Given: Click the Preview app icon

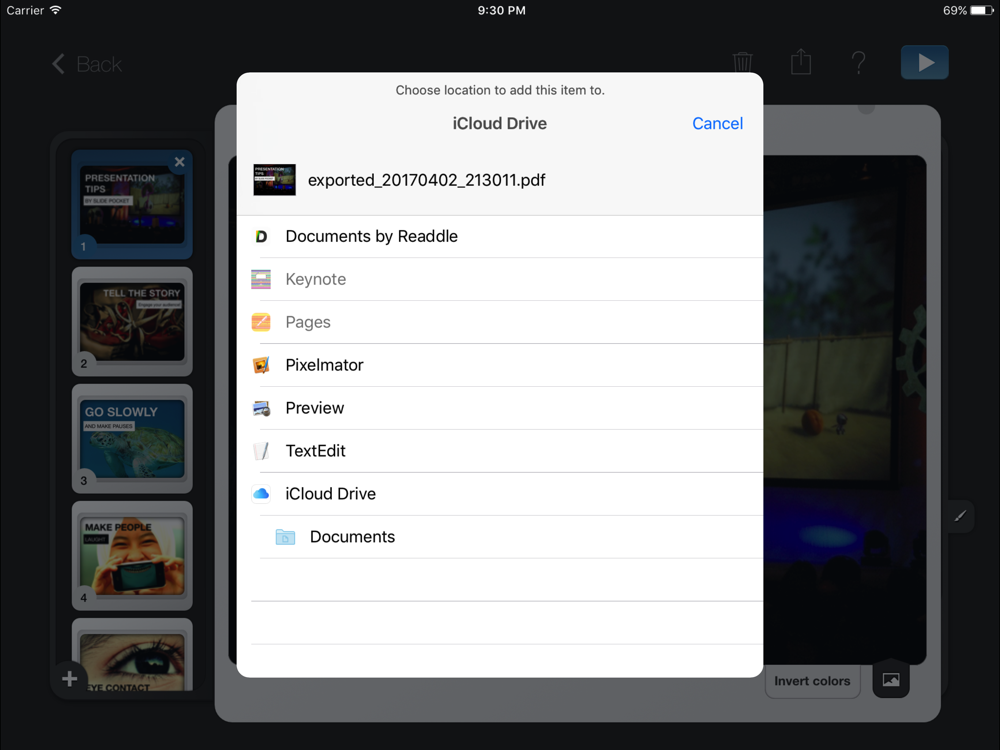Looking at the screenshot, I should tap(261, 408).
